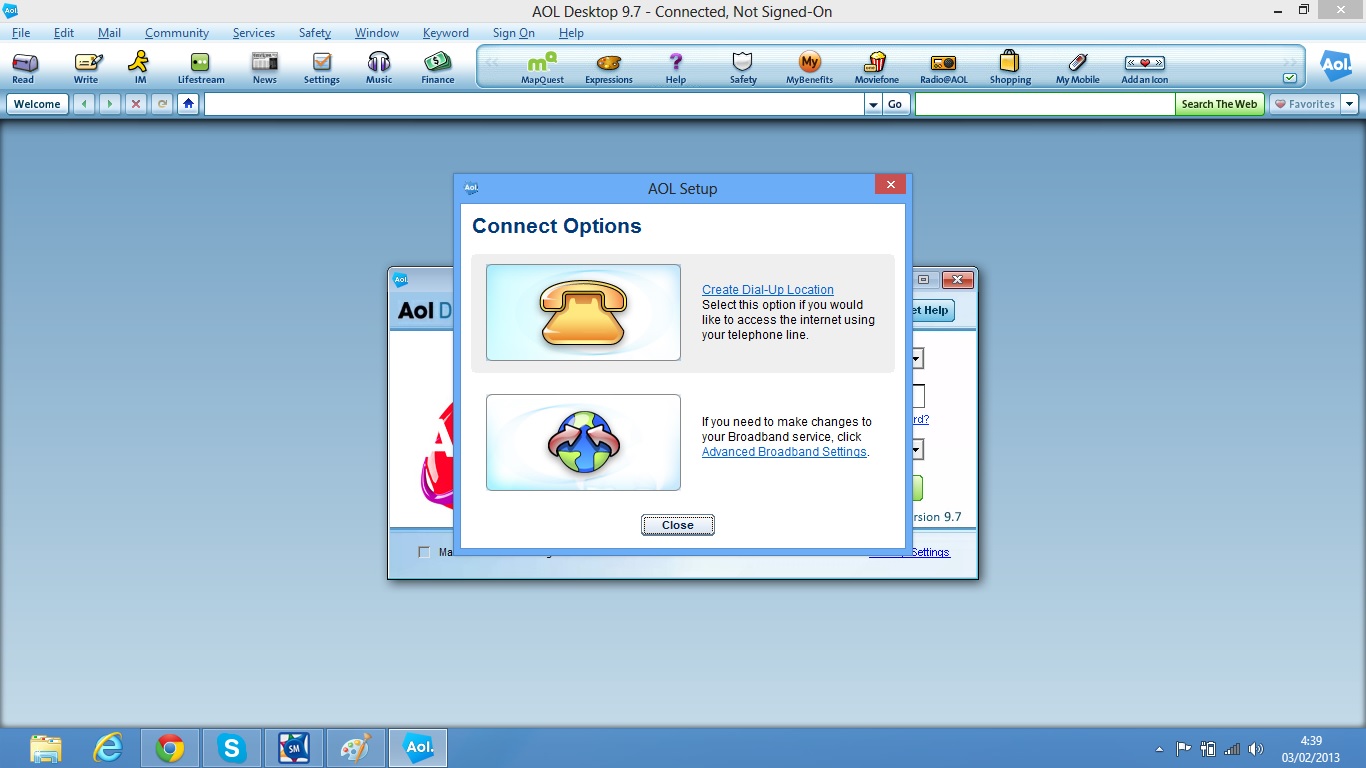Click the Welcome button
This screenshot has height=768, width=1366.
point(37,104)
